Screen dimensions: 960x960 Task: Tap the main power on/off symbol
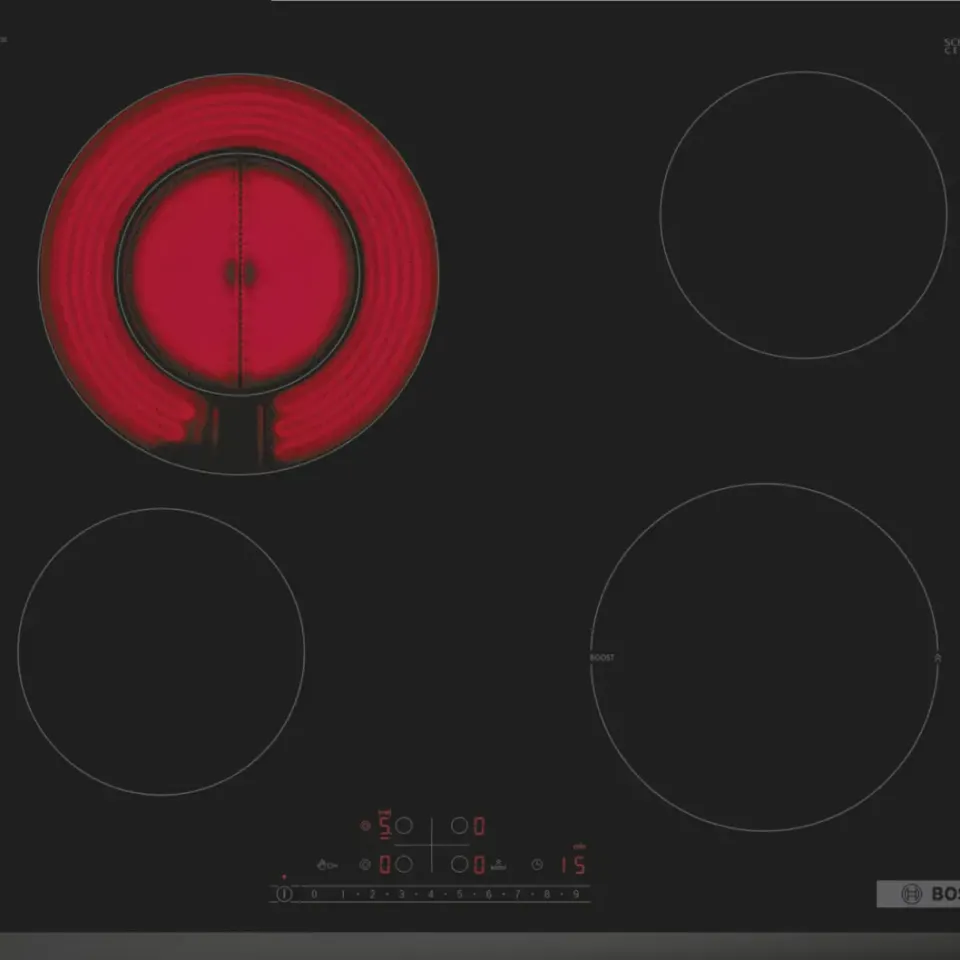[x=284, y=894]
